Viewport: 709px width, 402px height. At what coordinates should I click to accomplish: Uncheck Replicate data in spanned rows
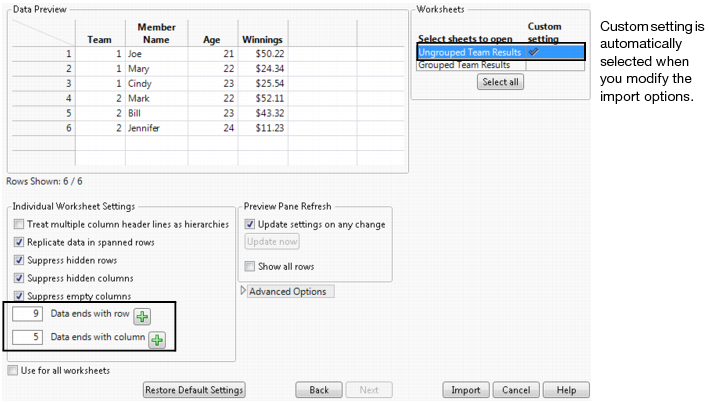click(x=20, y=242)
